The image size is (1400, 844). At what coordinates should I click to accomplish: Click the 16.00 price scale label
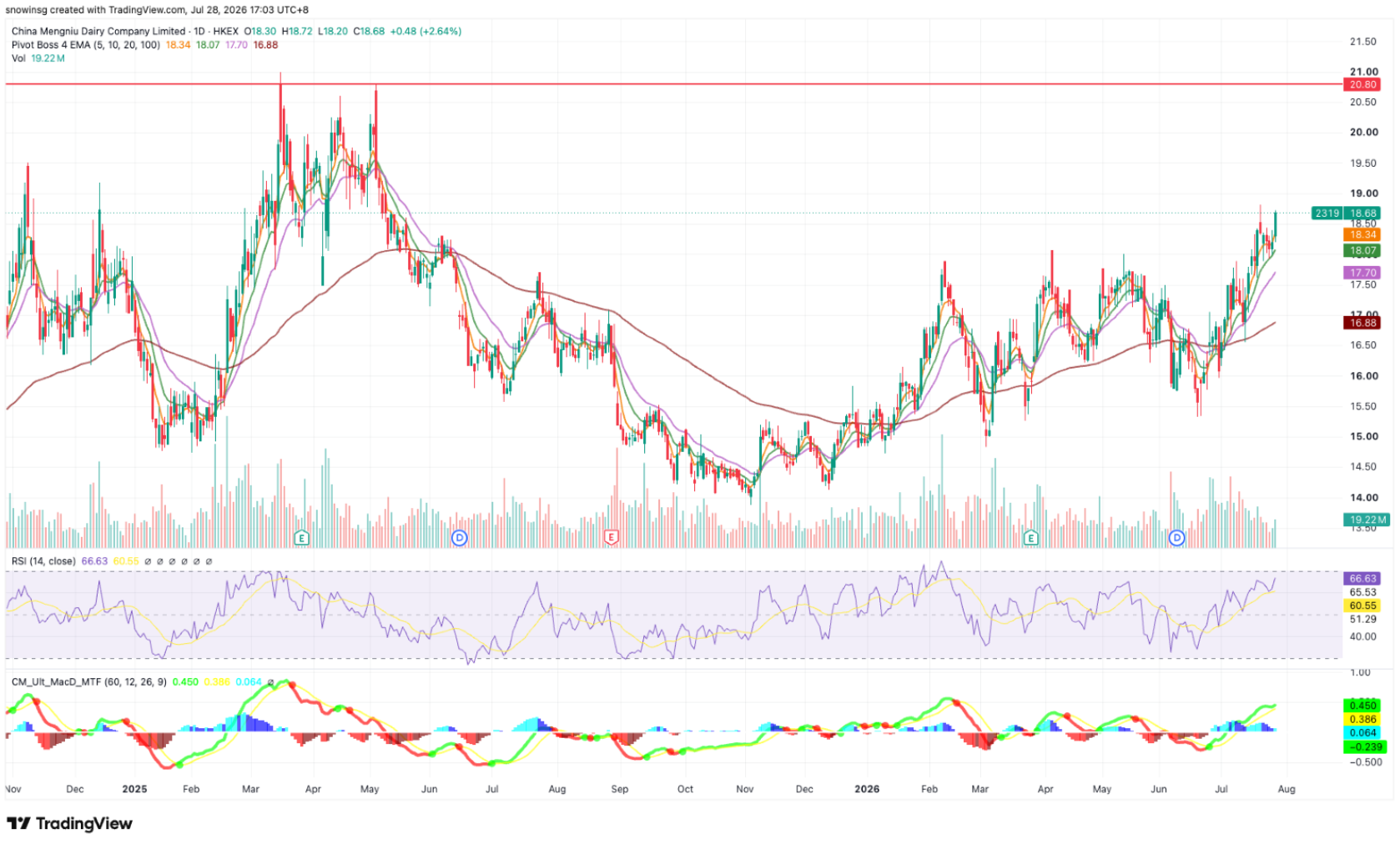(1363, 376)
